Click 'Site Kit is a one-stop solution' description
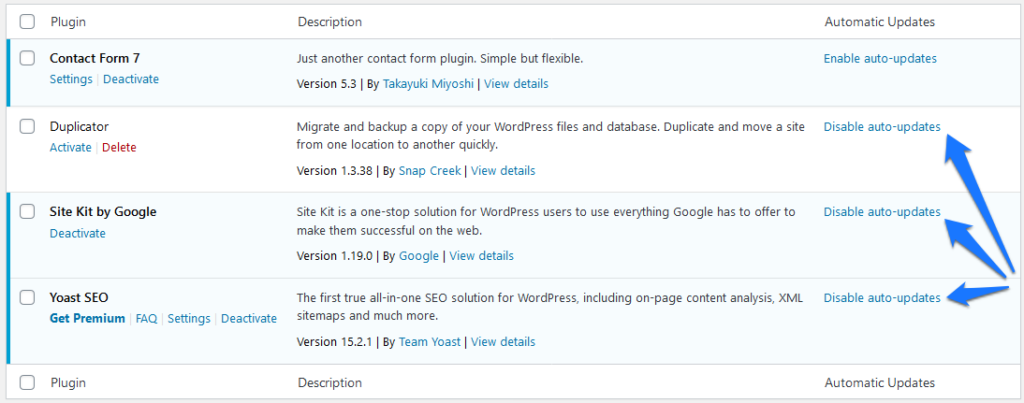 coord(546,221)
